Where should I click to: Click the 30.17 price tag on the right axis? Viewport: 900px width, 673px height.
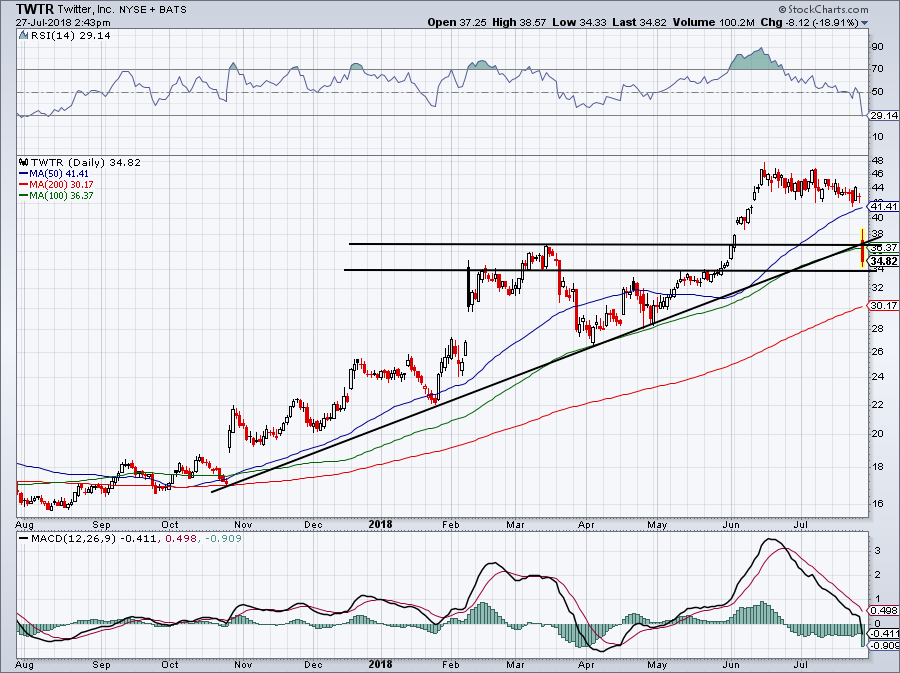(x=883, y=305)
